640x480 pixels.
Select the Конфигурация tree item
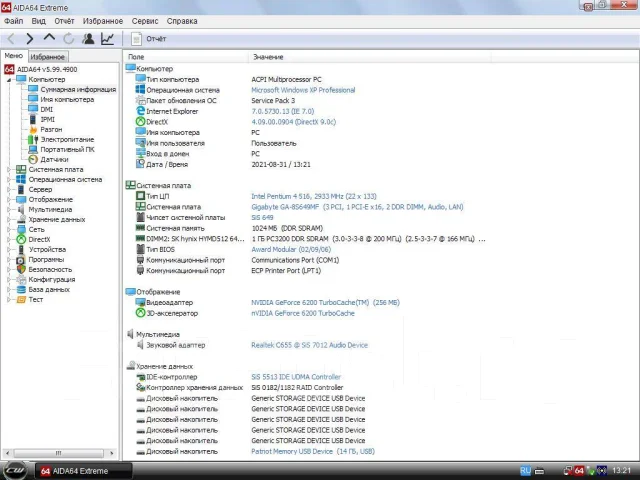pos(52,280)
